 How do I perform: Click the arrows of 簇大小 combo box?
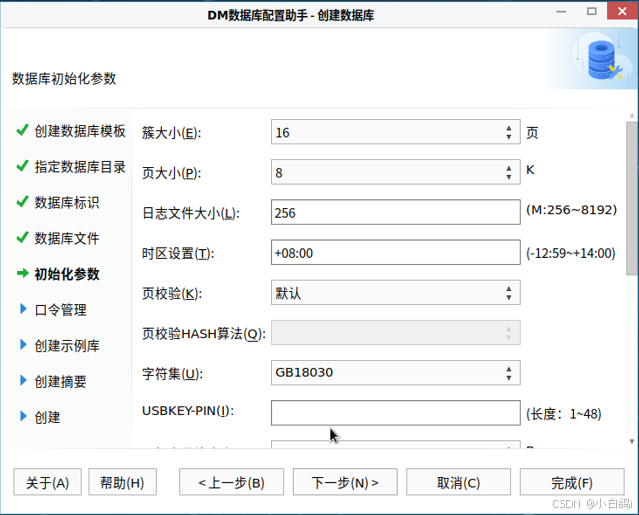coord(509,132)
